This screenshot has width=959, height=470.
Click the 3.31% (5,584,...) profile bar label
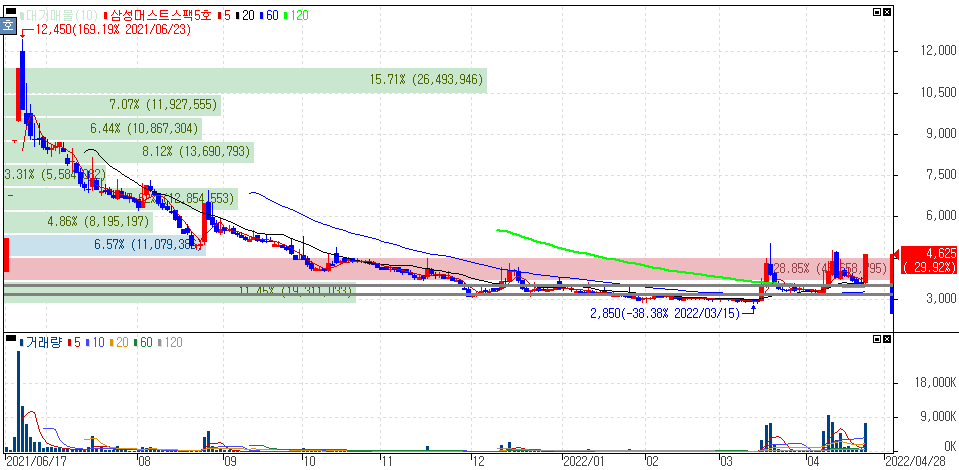pos(55,174)
